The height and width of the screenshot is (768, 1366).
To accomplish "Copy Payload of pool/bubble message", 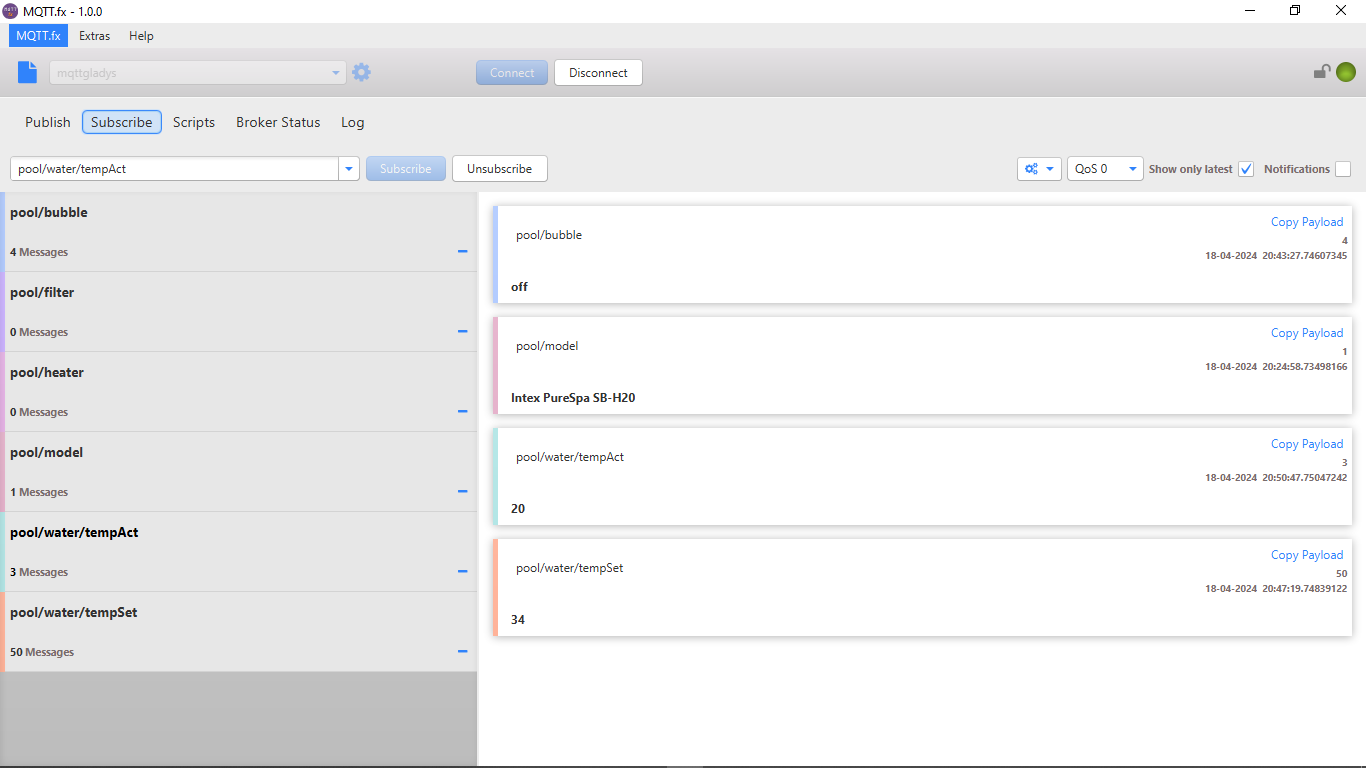I will (x=1307, y=222).
